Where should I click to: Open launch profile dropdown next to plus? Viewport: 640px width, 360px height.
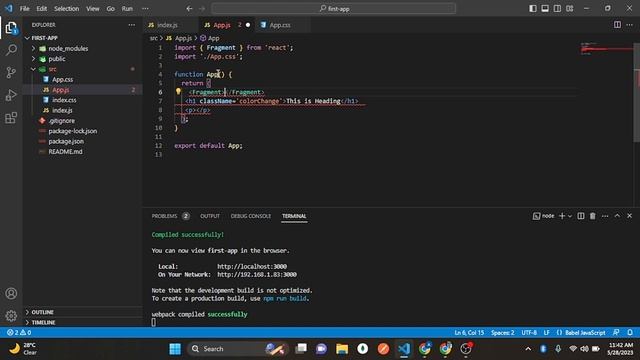pos(570,216)
